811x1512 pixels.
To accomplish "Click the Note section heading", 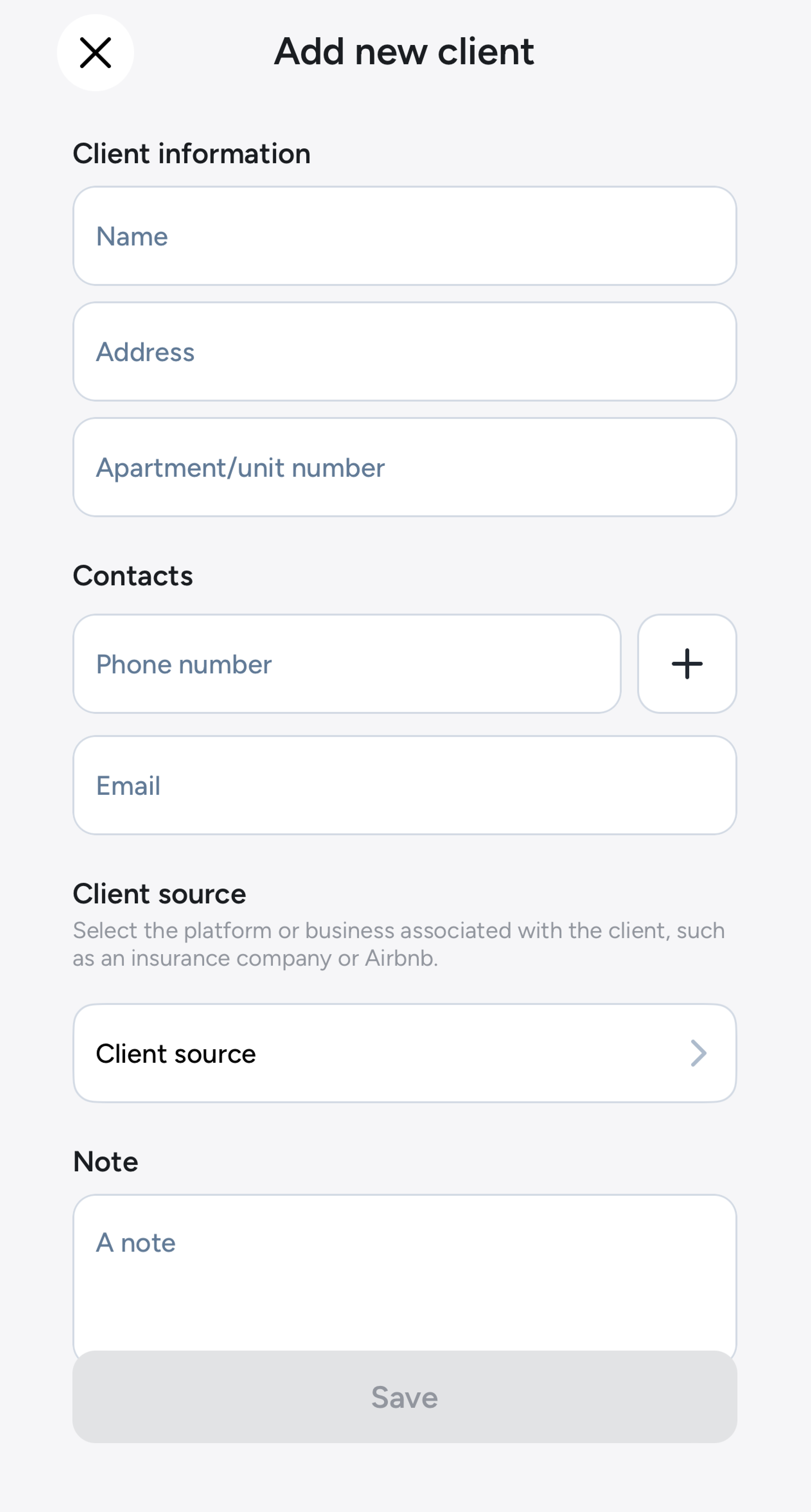I will (x=106, y=1162).
